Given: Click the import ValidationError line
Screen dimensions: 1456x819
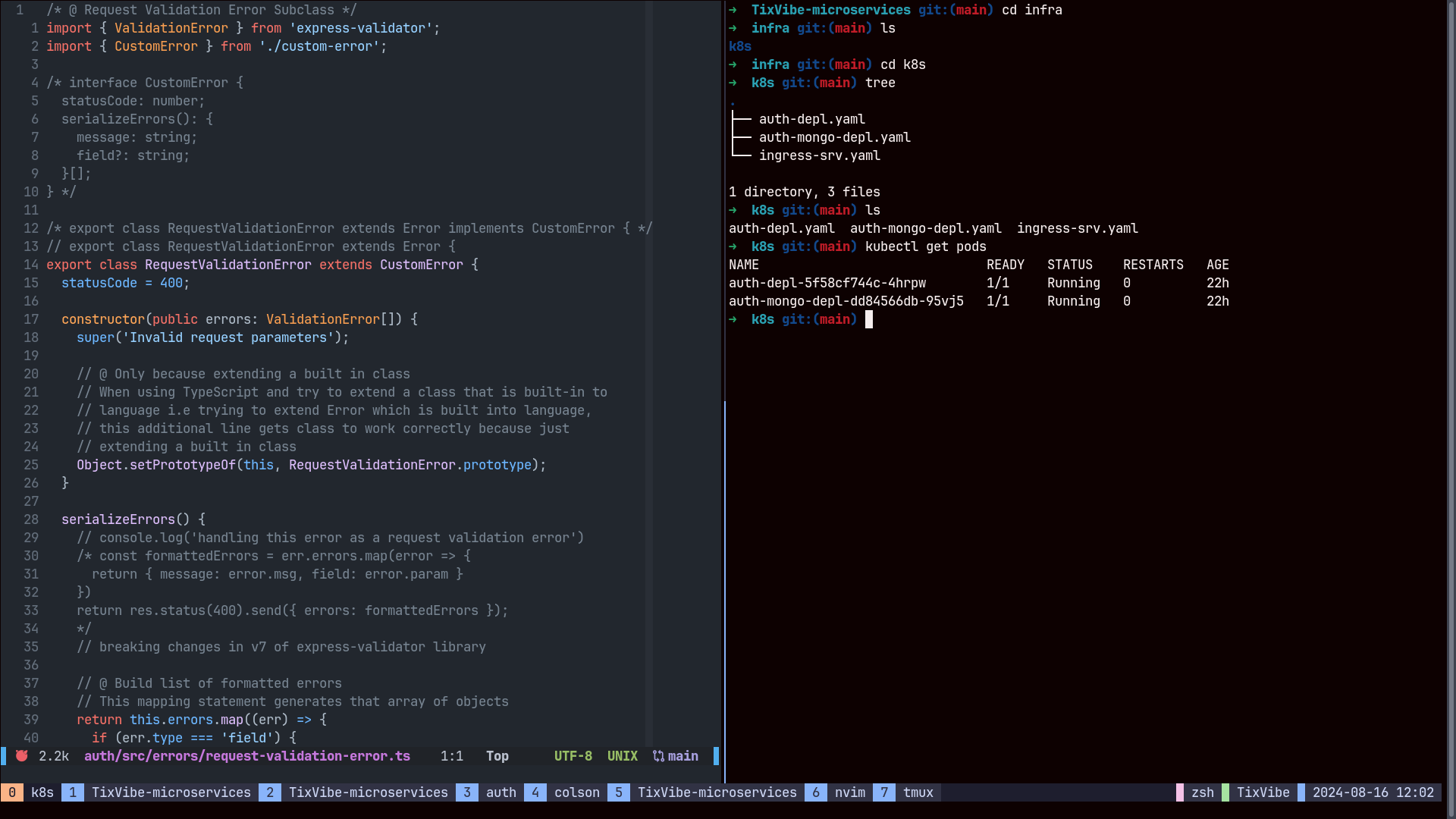Looking at the screenshot, I should 243,28.
